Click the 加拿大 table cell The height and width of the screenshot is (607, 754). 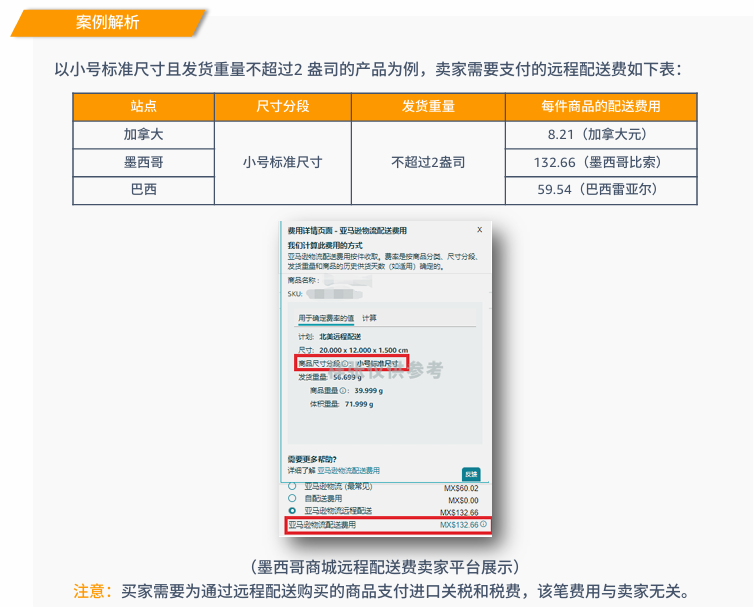point(143,134)
